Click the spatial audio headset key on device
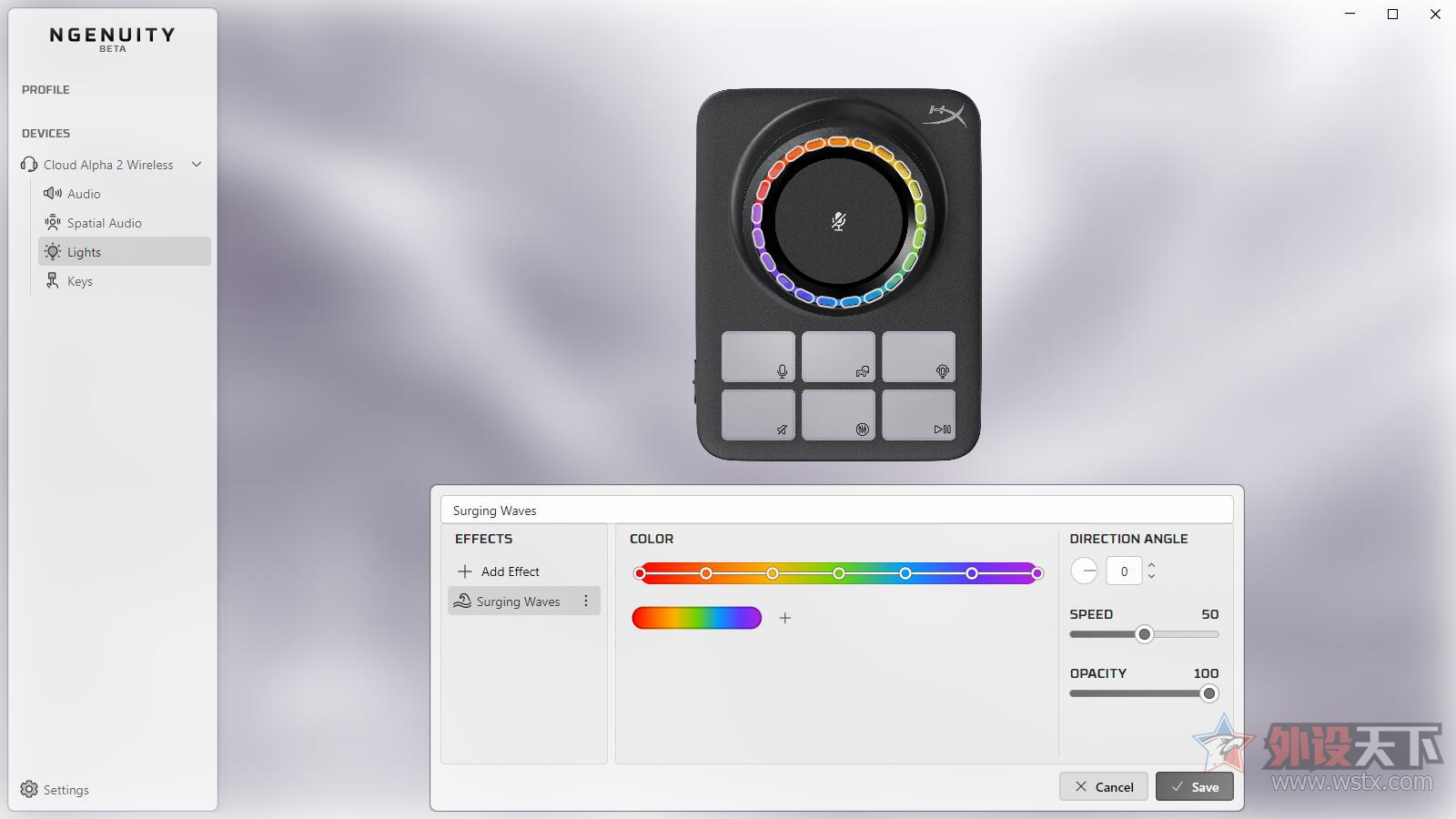The image size is (1456, 819). tap(918, 357)
